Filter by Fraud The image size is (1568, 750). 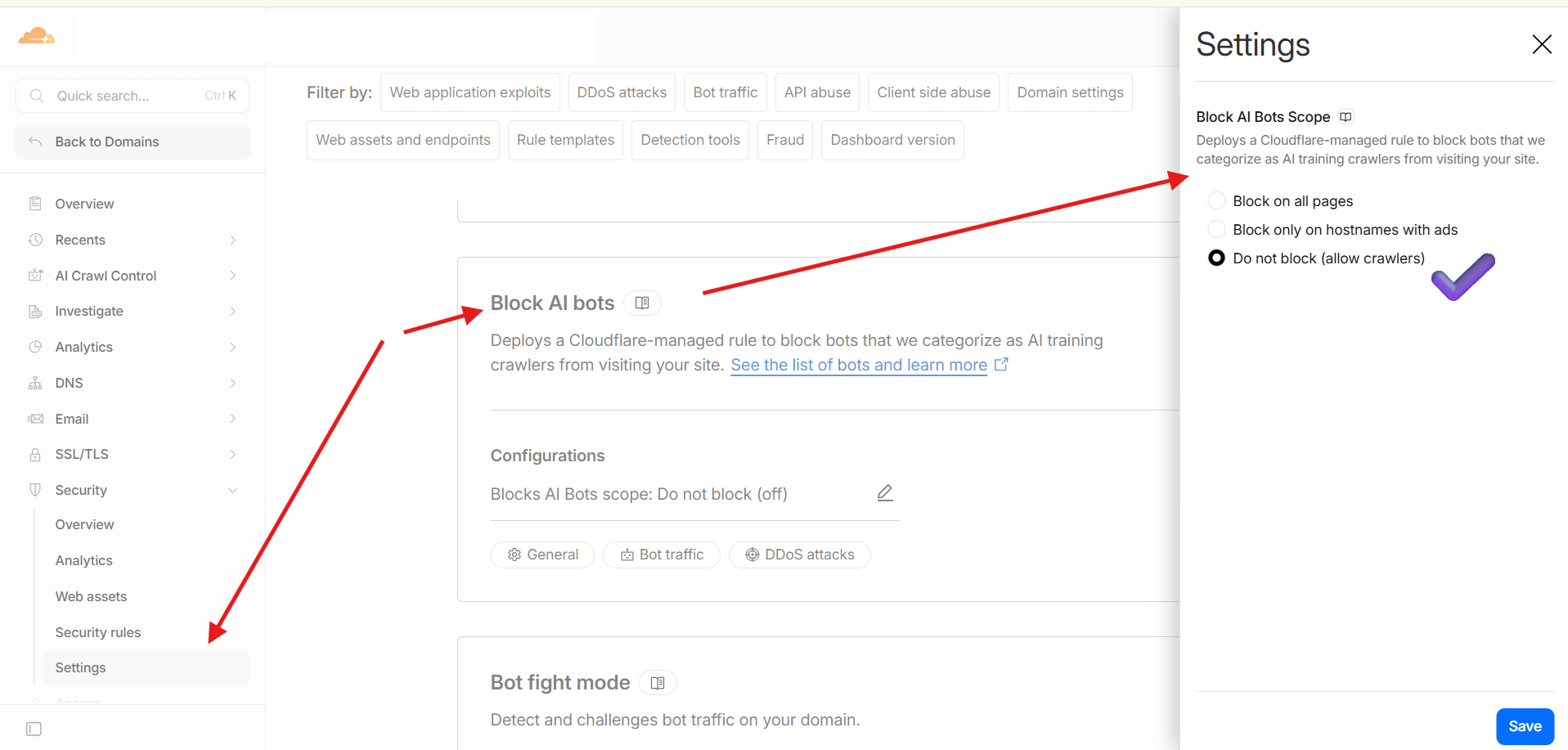tap(785, 140)
